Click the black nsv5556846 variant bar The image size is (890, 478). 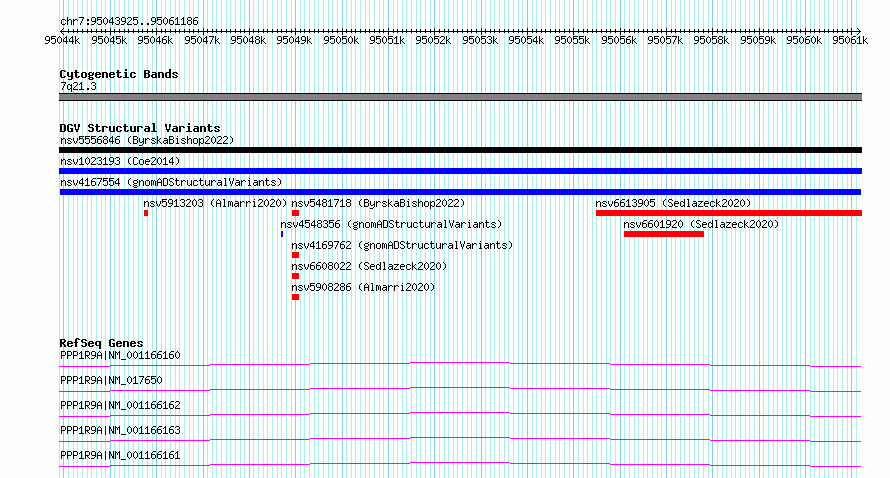(x=460, y=150)
